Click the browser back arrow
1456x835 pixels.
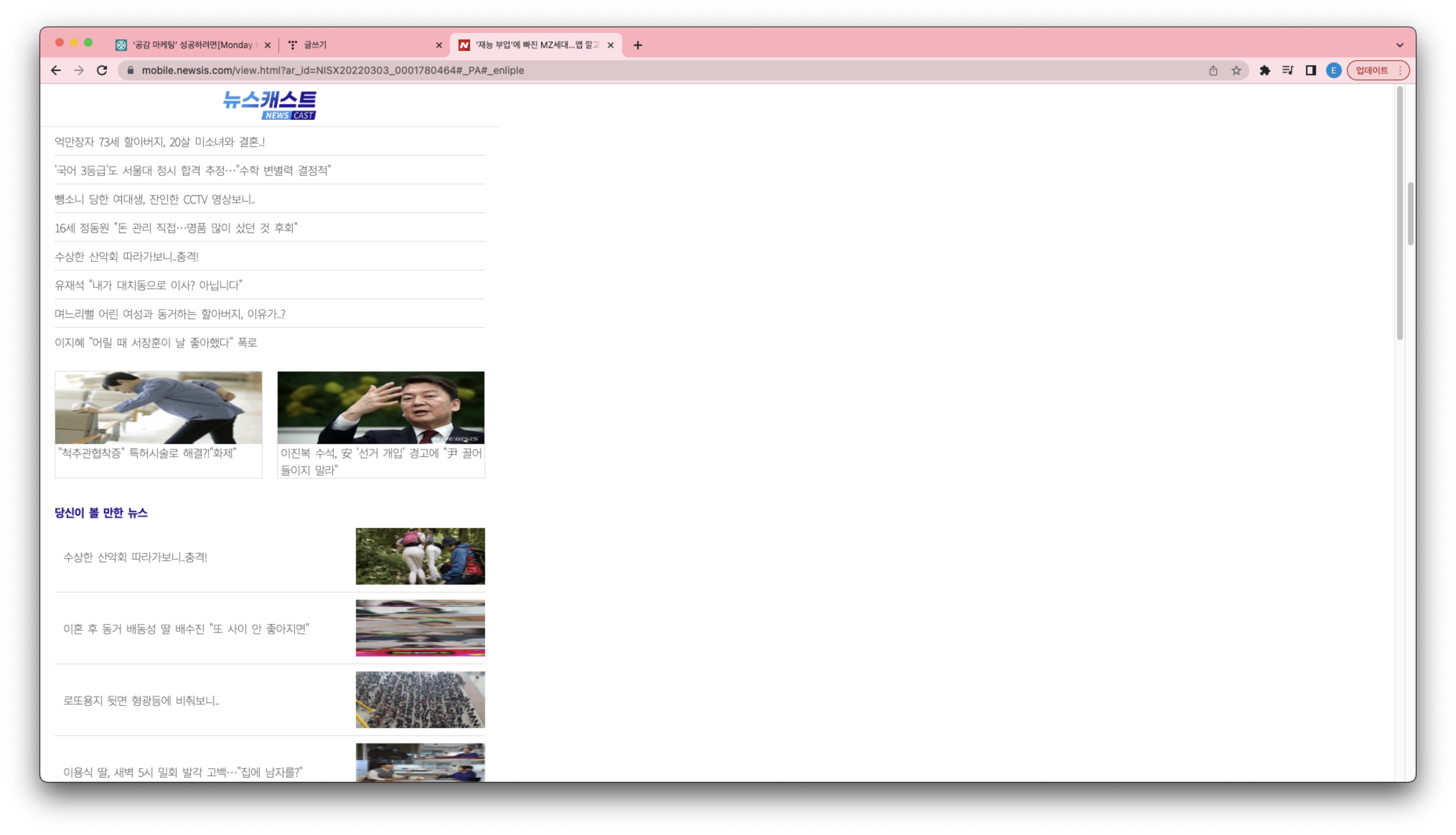tap(56, 70)
